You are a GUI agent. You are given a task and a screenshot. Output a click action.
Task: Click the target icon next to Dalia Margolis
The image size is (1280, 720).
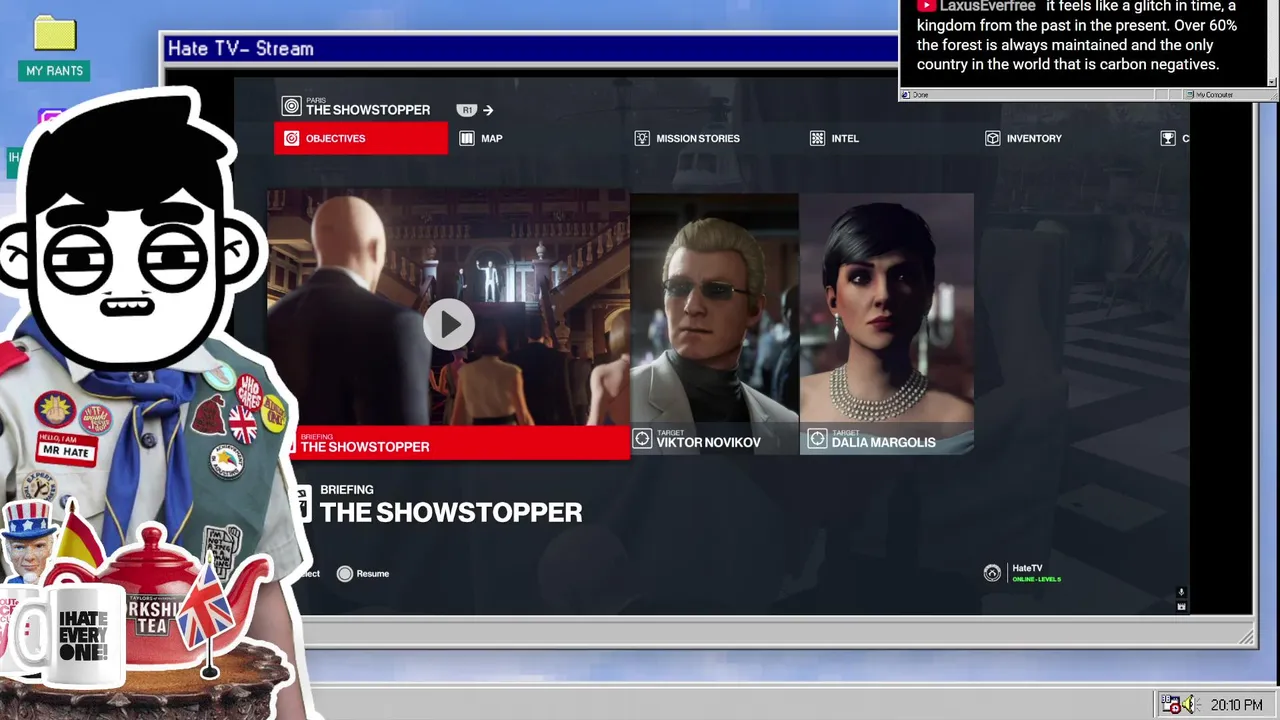[x=817, y=438]
